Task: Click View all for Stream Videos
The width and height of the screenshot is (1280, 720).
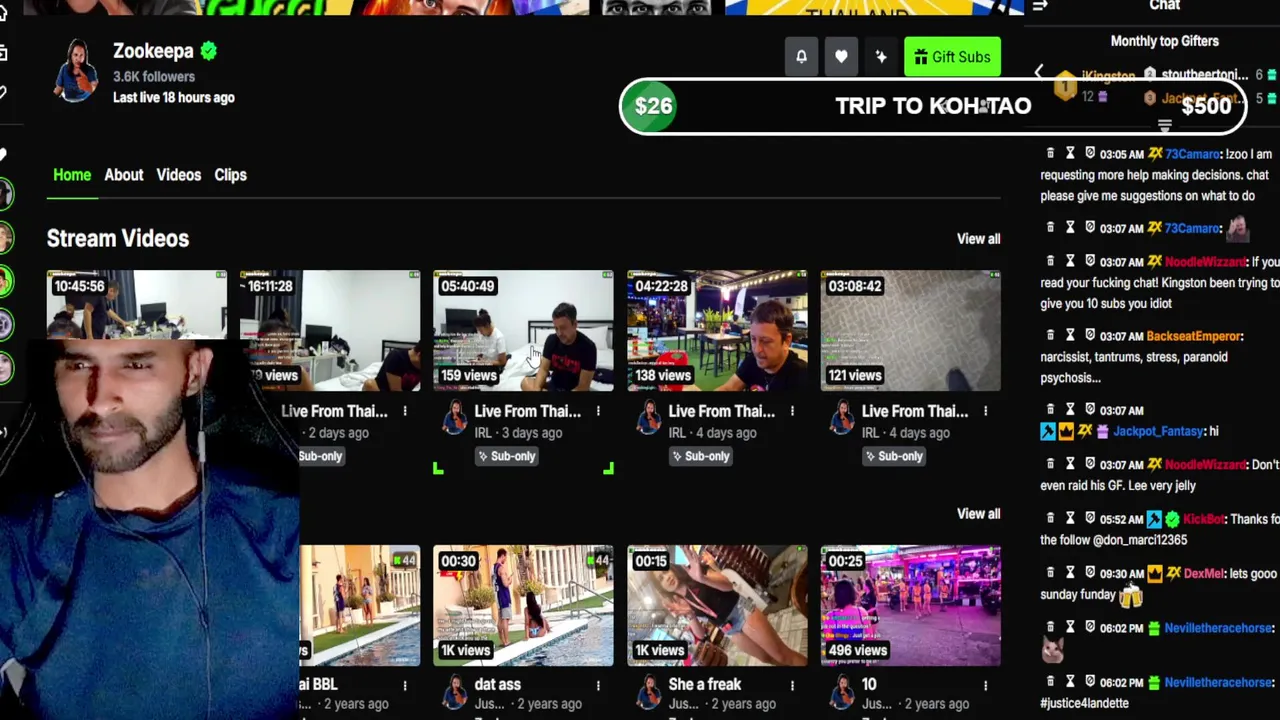Action: pyautogui.click(x=978, y=239)
